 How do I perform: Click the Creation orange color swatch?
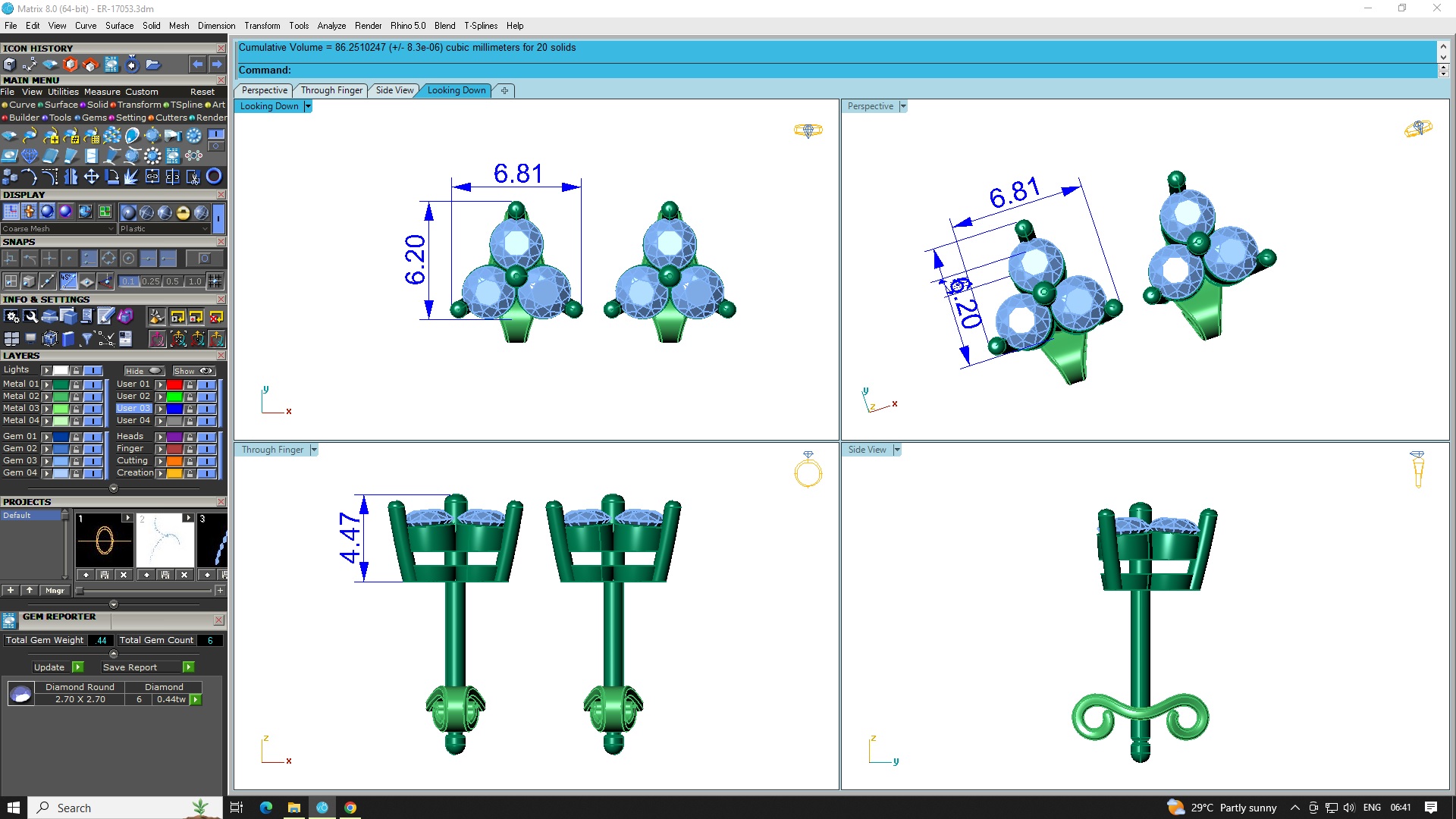(x=174, y=473)
